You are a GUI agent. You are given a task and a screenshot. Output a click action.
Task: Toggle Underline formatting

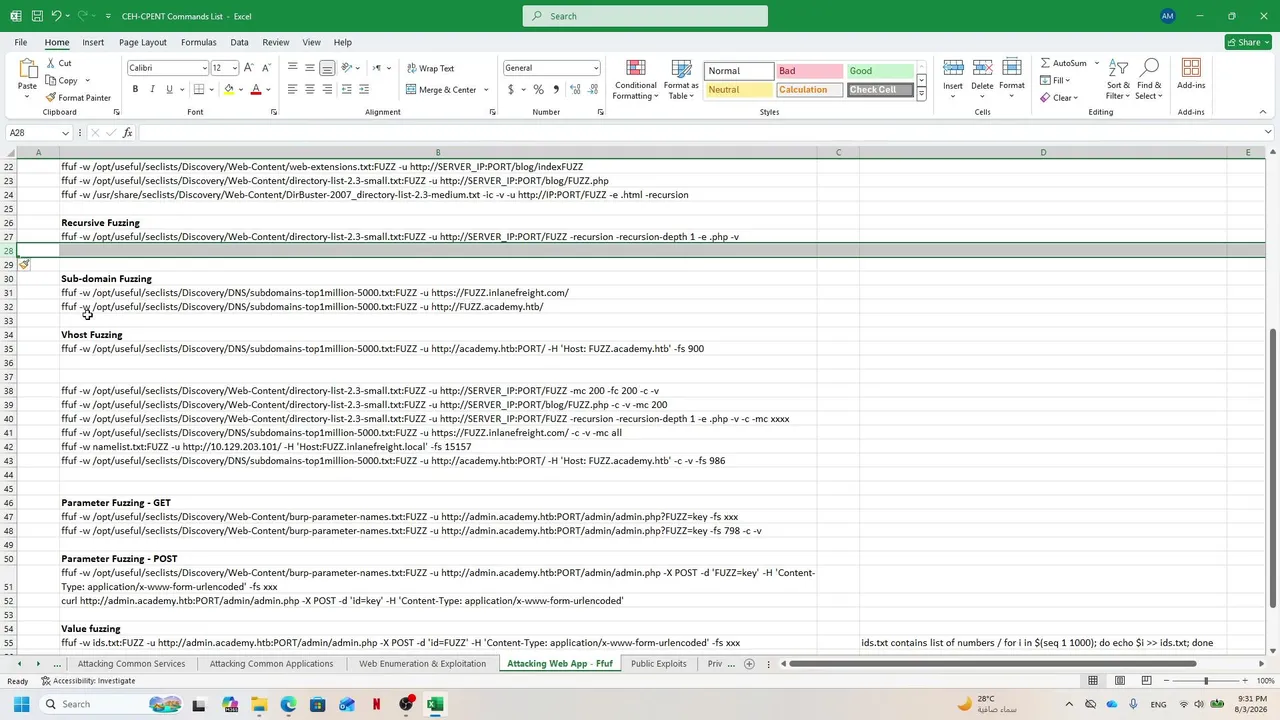(169, 89)
